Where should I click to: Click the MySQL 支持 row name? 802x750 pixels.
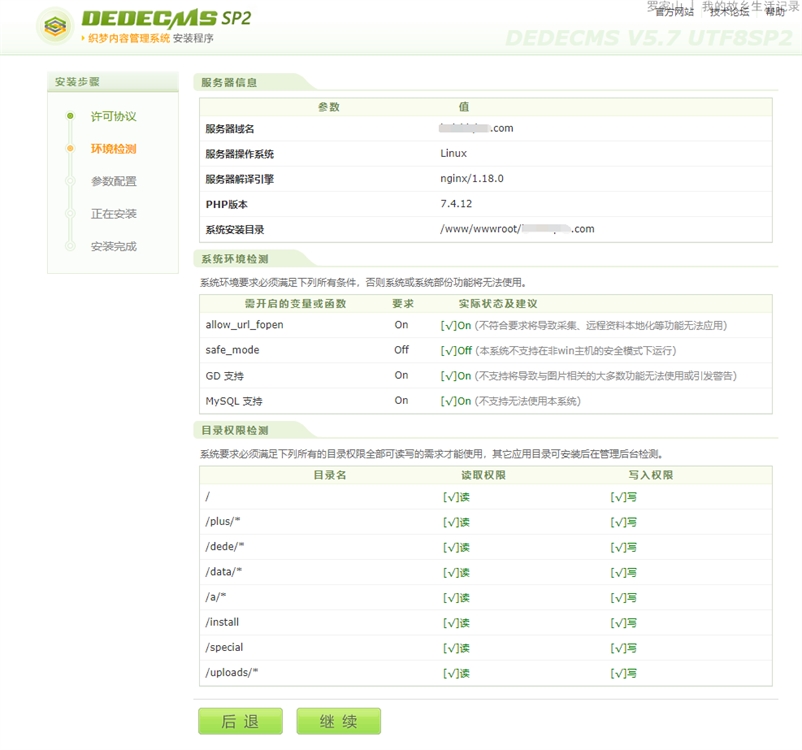click(x=234, y=401)
